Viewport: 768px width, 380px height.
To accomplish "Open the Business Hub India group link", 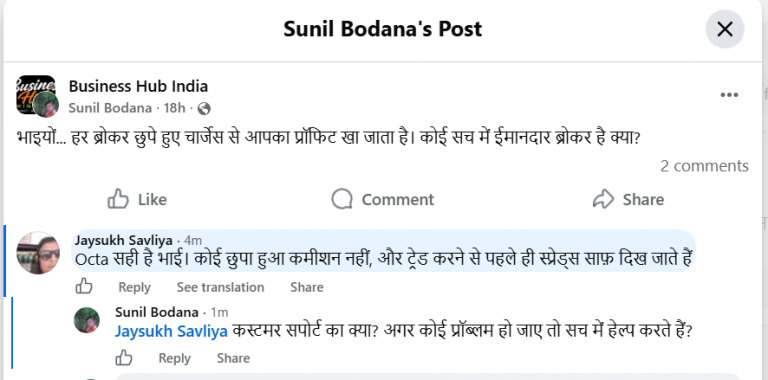I will (x=138, y=86).
